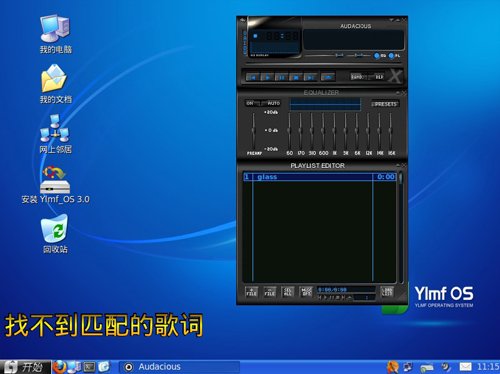Open the equalizer PRESETS menu
Screen dimensions: 500x374
(x=385, y=104)
